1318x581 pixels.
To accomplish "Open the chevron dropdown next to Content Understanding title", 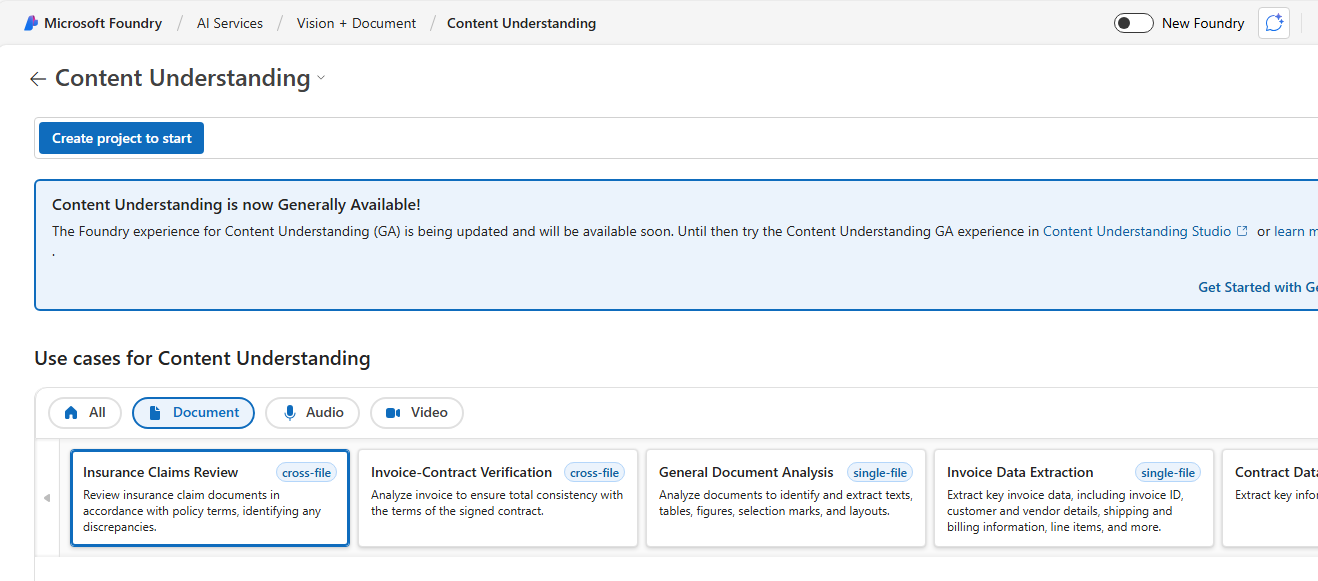I will (x=320, y=78).
